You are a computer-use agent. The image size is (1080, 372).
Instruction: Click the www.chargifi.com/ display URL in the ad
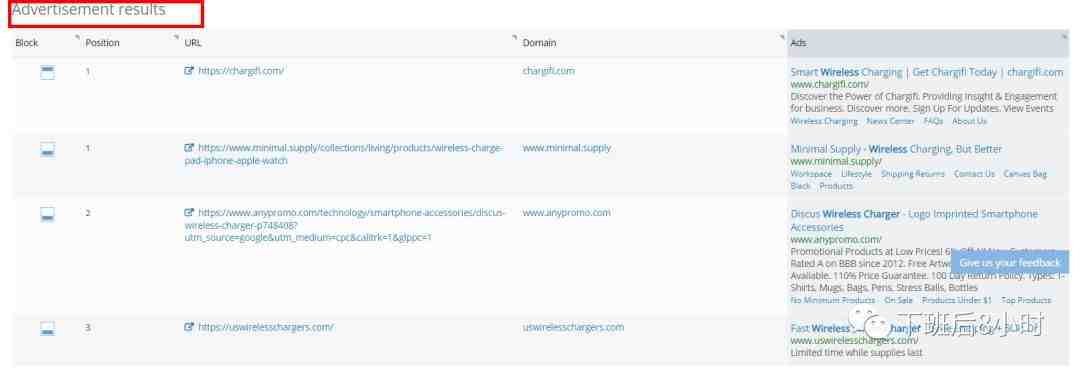(829, 85)
